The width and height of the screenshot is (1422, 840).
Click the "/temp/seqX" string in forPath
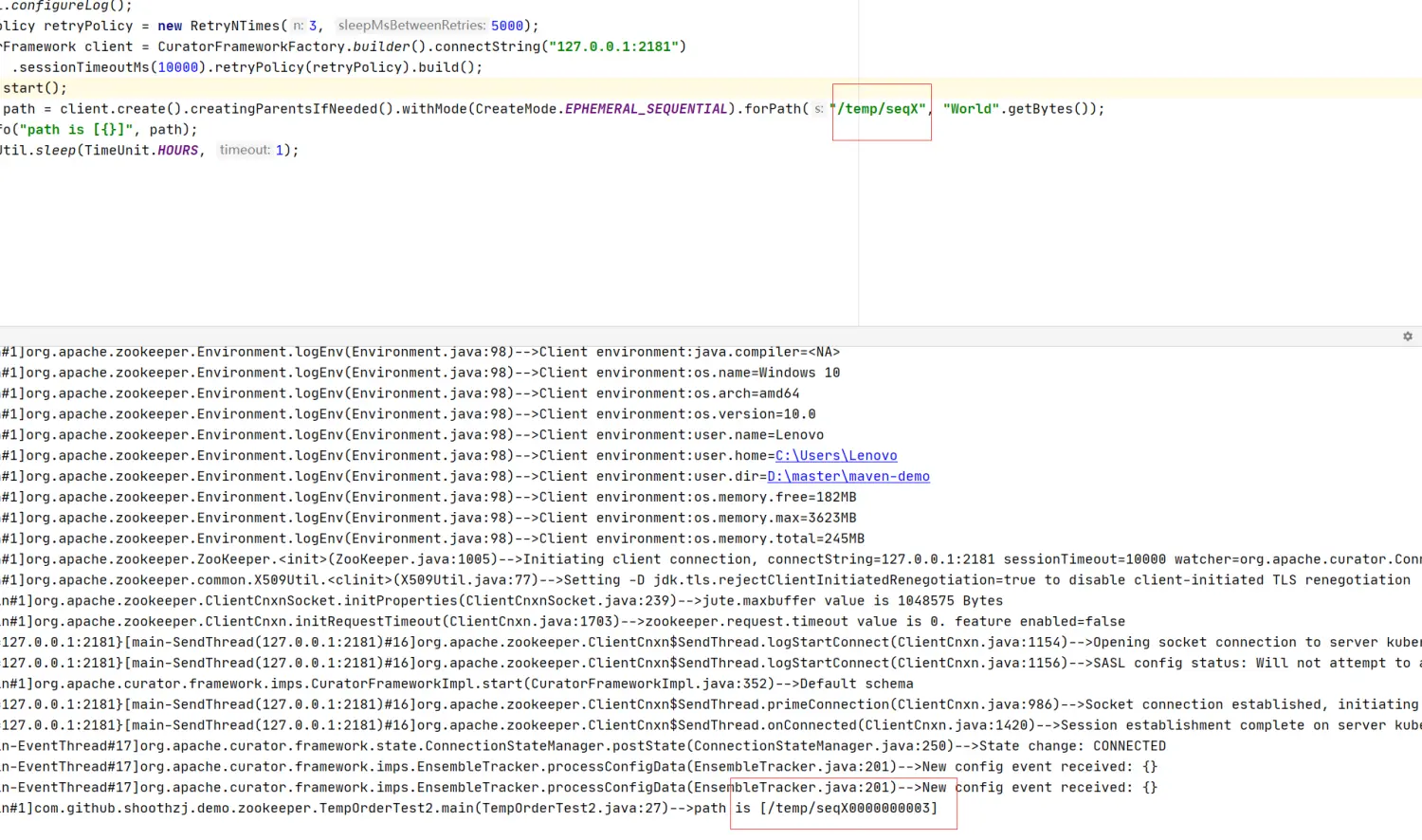tap(880, 109)
